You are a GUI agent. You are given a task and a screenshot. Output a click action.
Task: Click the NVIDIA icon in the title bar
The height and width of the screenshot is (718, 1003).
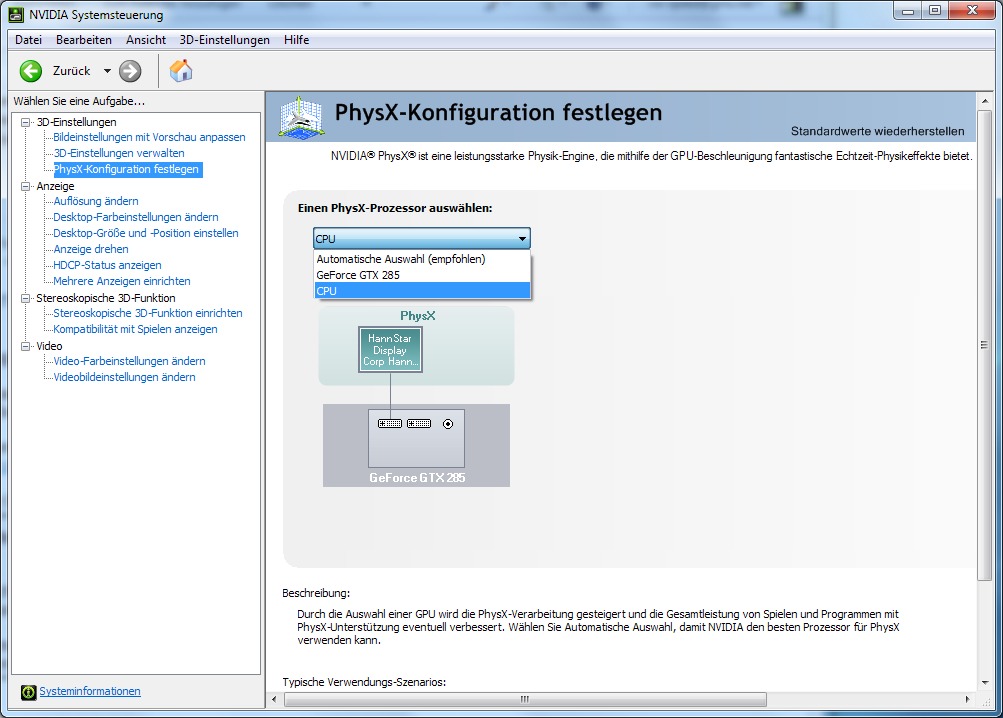pyautogui.click(x=16, y=14)
